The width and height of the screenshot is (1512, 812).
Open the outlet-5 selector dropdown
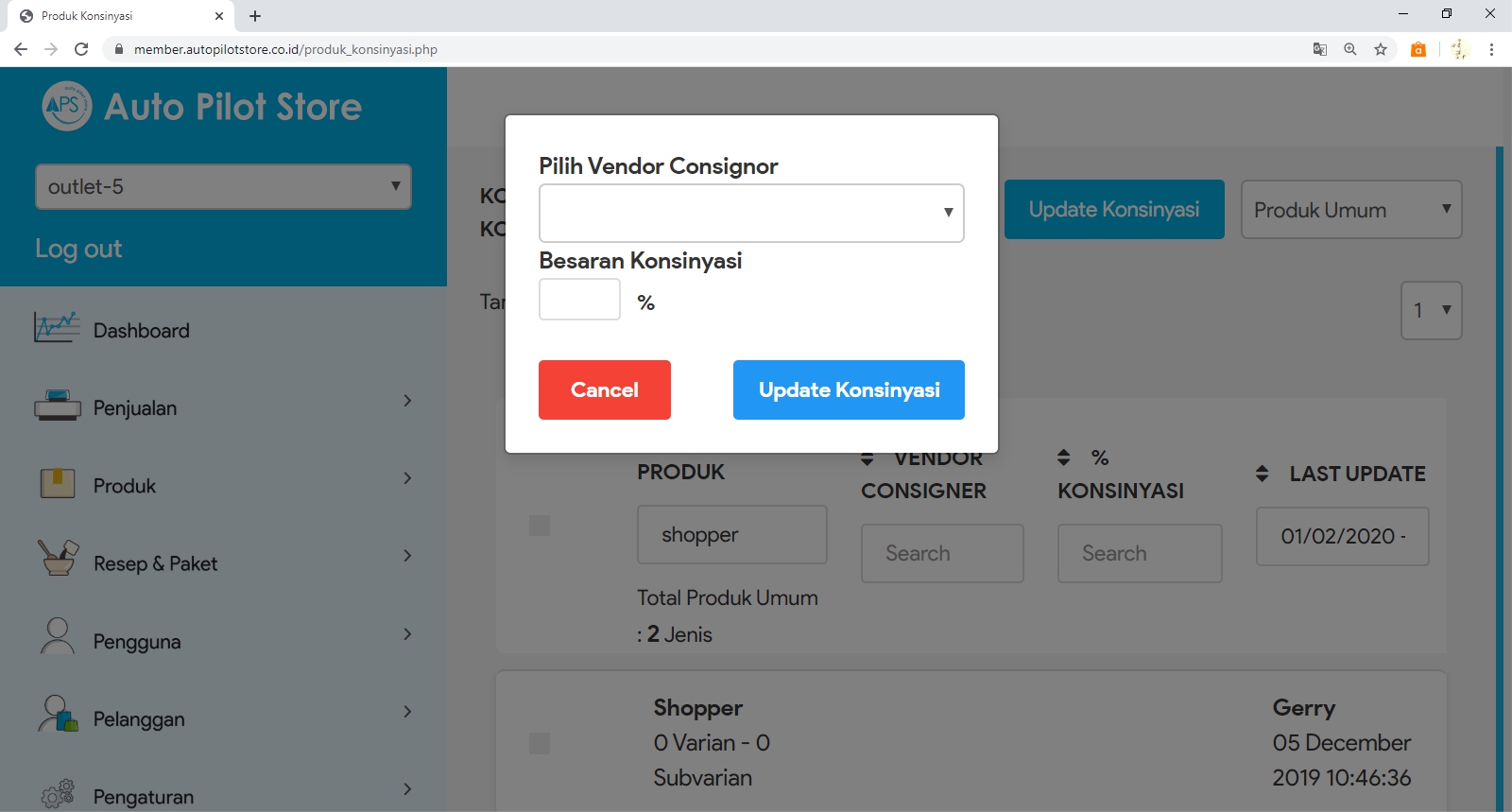223,186
